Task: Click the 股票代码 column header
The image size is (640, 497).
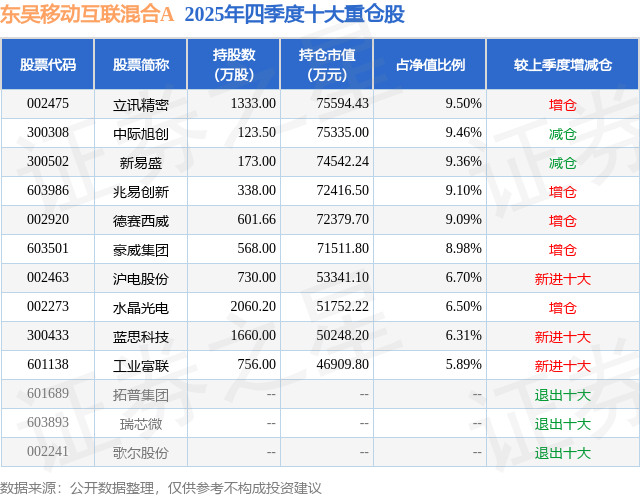Action: pyautogui.click(x=47, y=64)
